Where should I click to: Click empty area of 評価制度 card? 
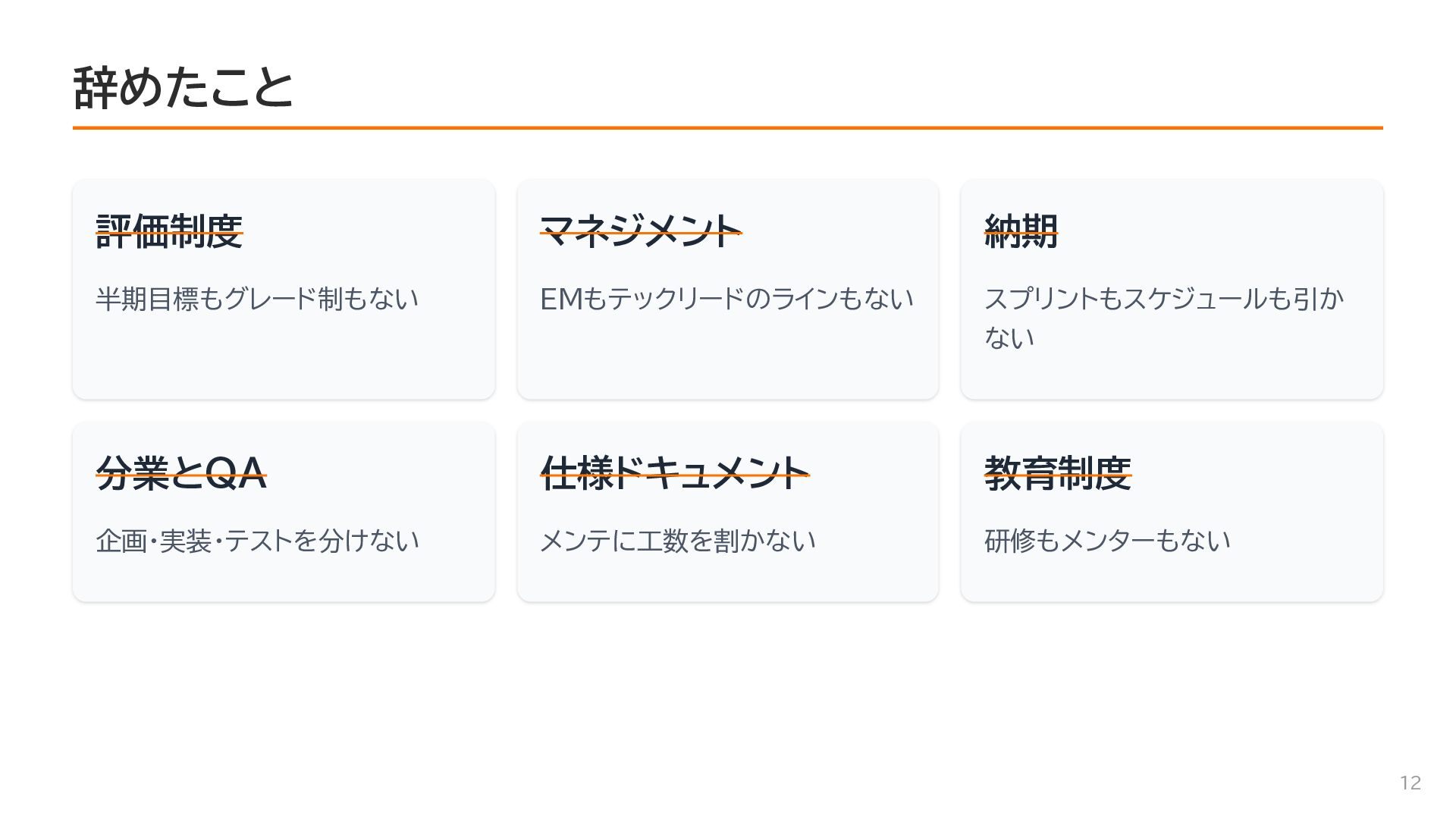pyautogui.click(x=284, y=360)
